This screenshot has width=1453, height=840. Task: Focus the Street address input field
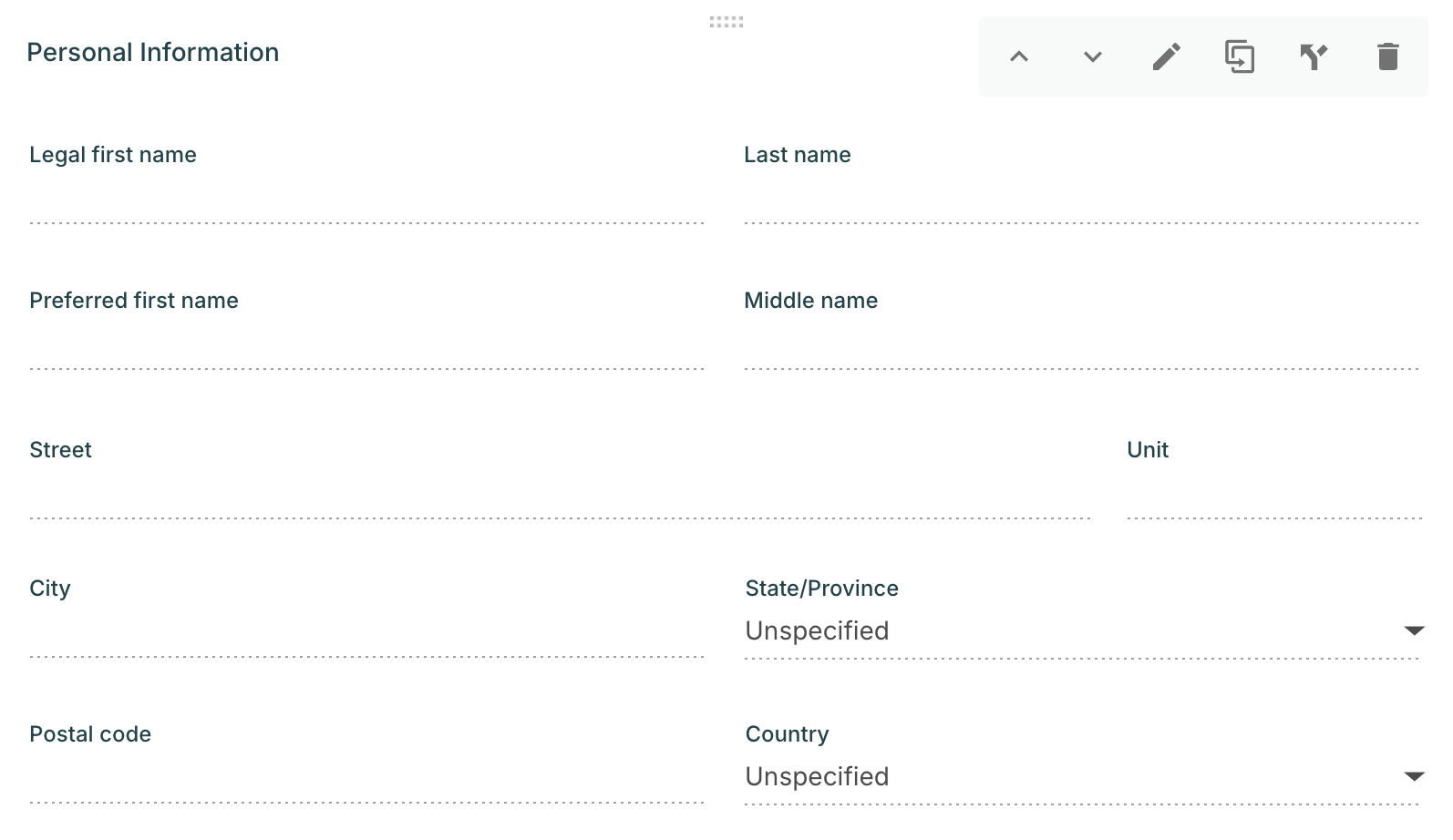[560, 499]
